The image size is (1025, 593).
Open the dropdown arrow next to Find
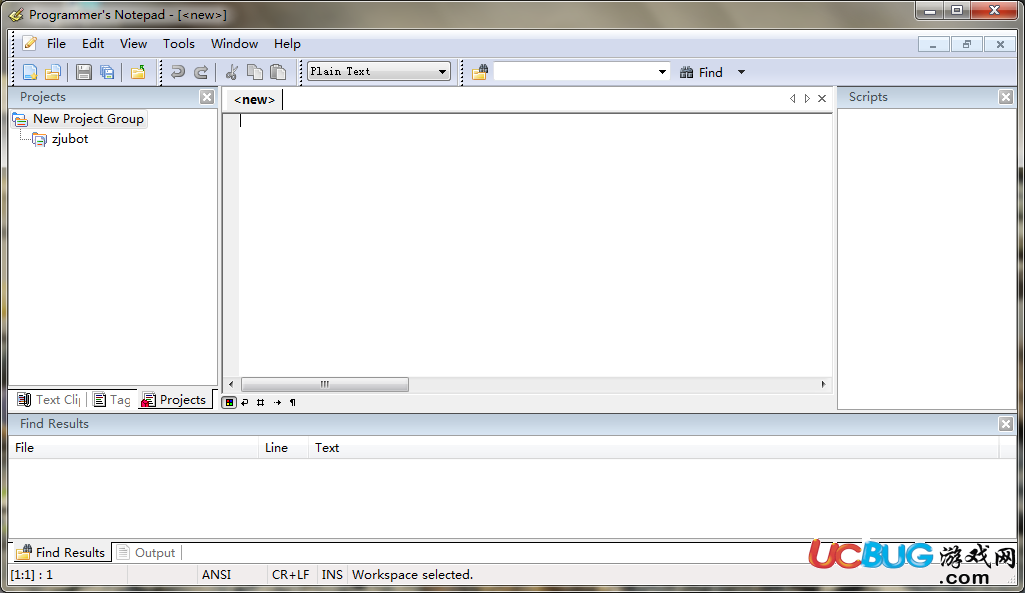(x=741, y=72)
